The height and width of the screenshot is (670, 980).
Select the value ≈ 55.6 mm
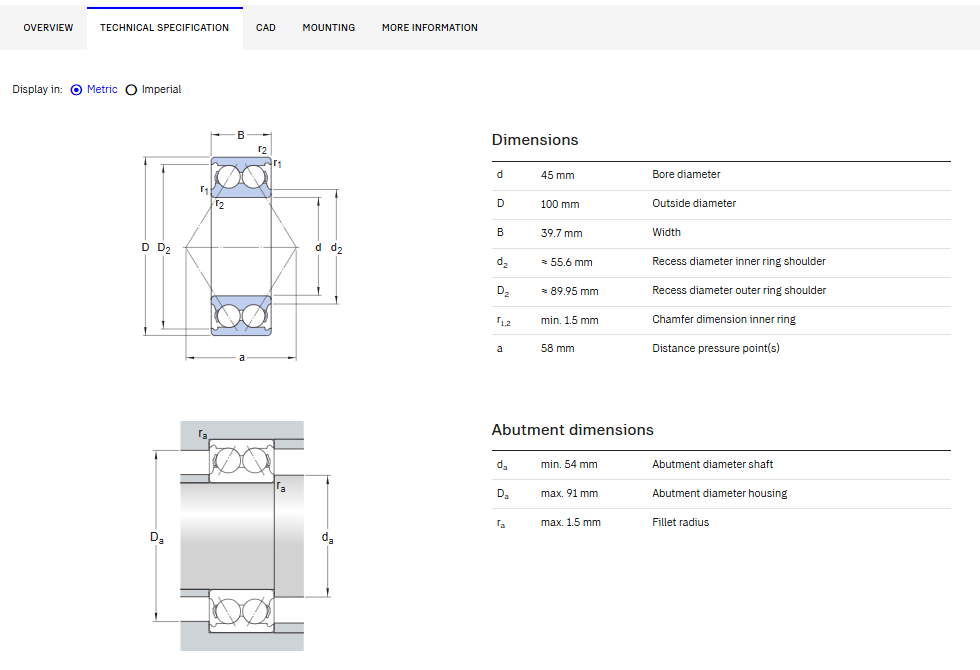[567, 262]
